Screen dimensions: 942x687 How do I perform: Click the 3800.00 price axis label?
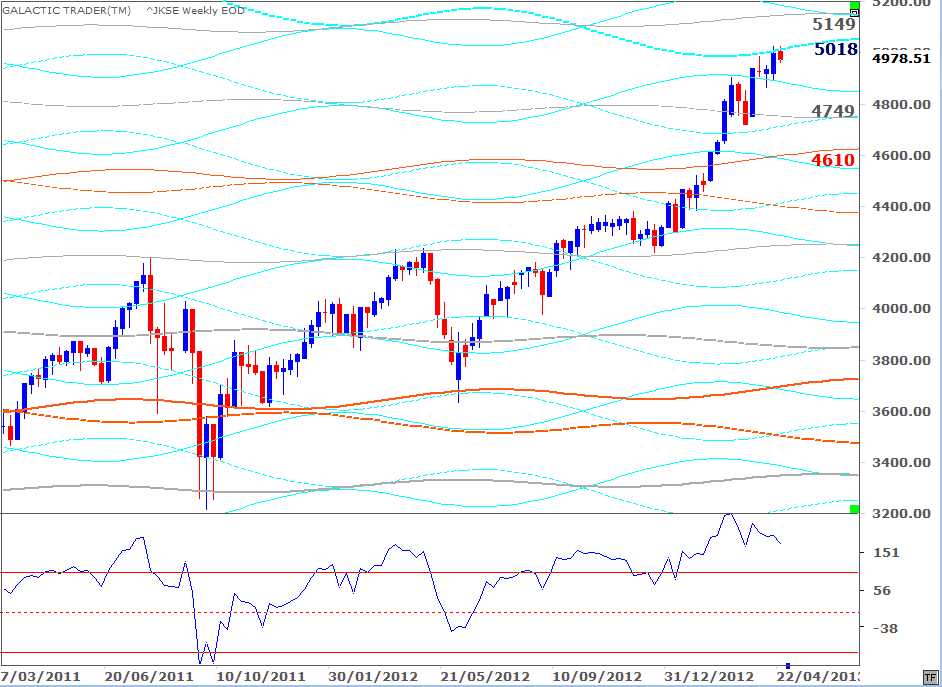click(902, 360)
